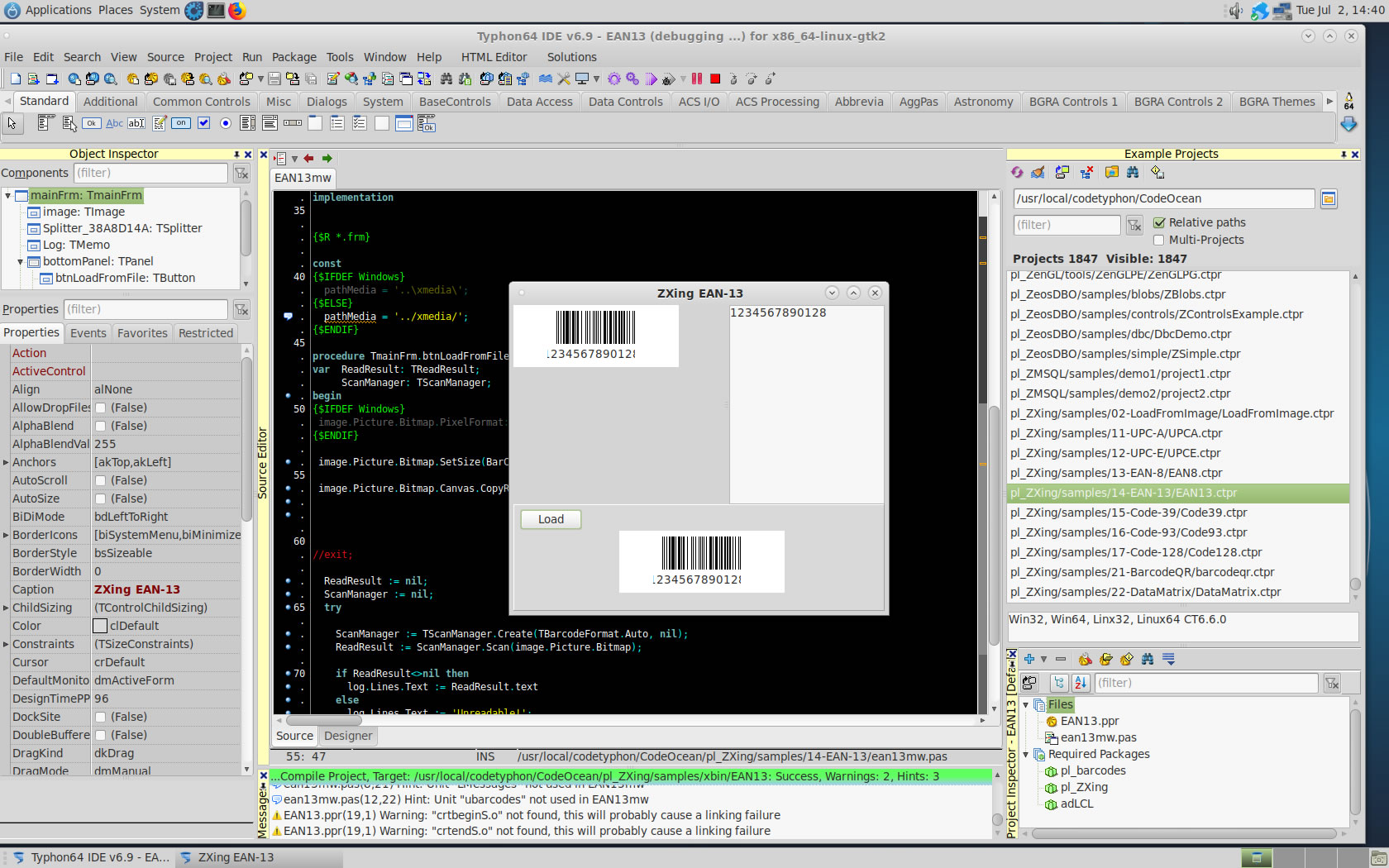Click the Load button in ZXing EAN-13 window
The height and width of the screenshot is (868, 1389).
pos(551,519)
